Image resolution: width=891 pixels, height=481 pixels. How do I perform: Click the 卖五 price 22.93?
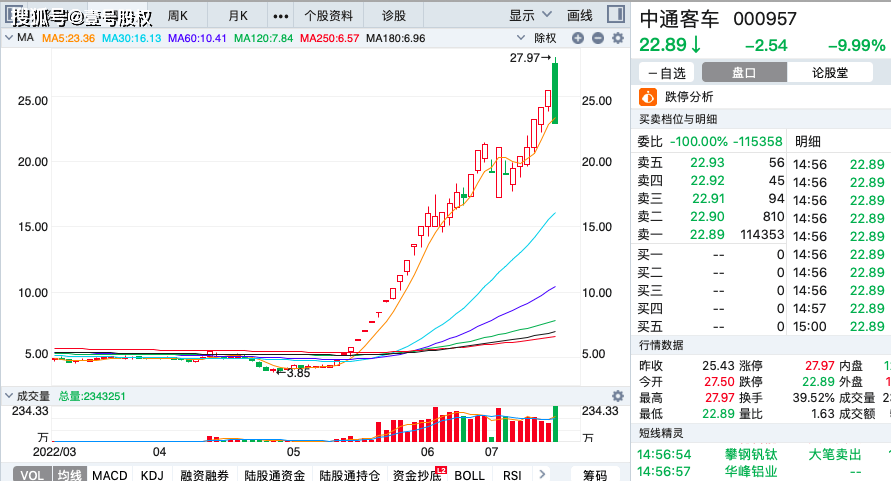(707, 162)
